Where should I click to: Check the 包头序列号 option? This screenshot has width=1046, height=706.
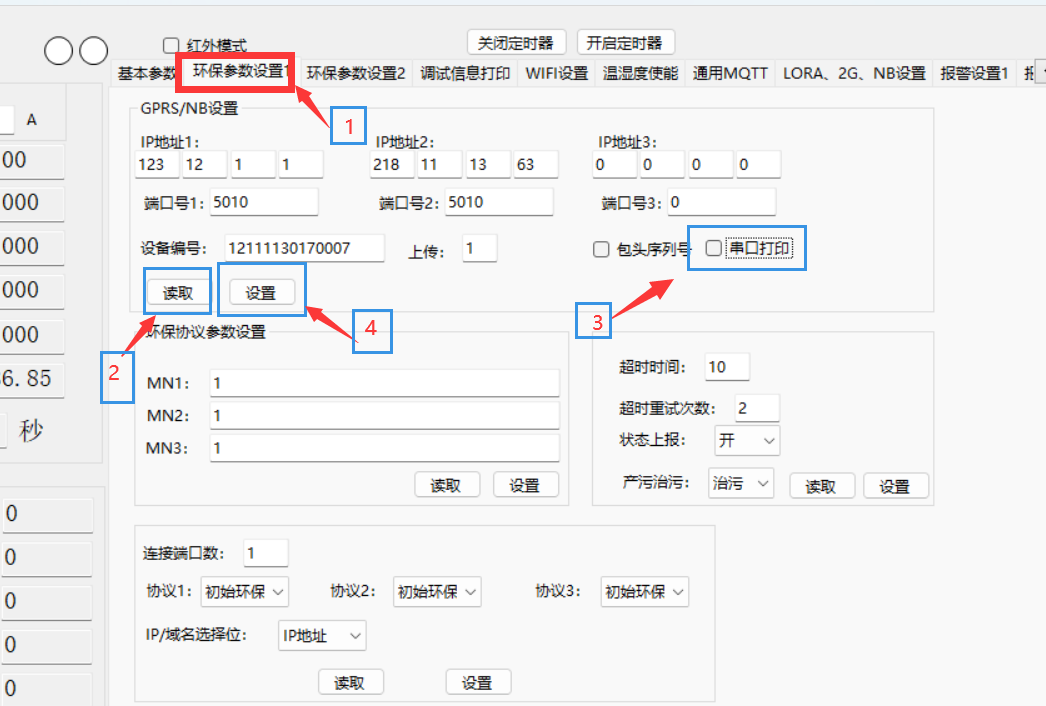[601, 249]
